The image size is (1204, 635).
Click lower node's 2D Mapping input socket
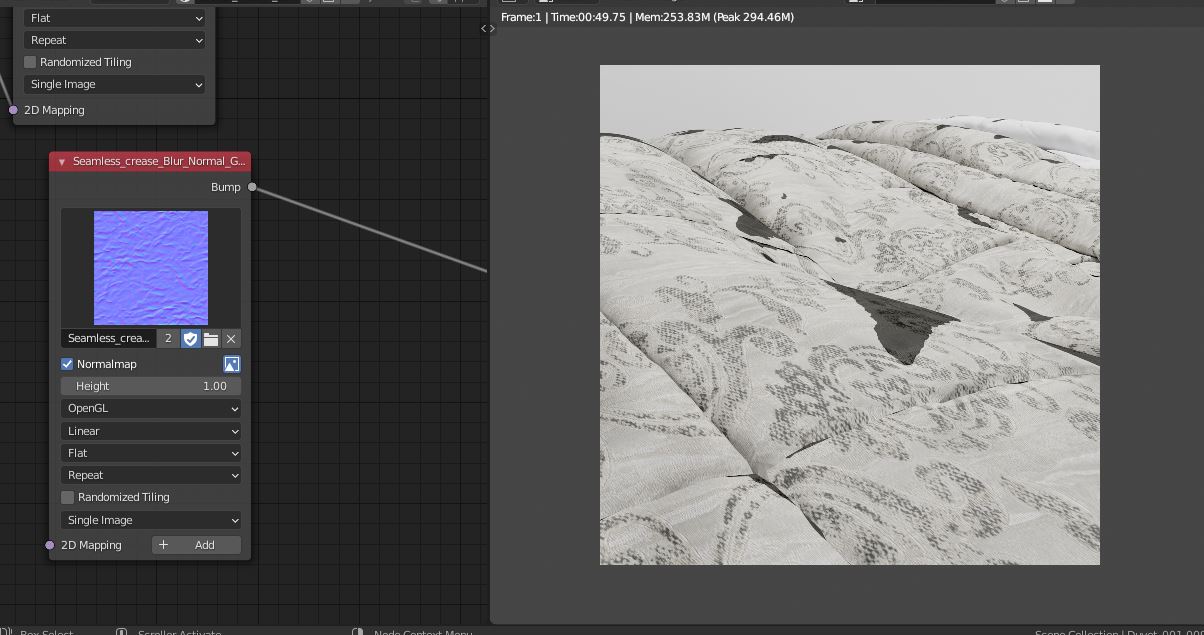pyautogui.click(x=50, y=545)
